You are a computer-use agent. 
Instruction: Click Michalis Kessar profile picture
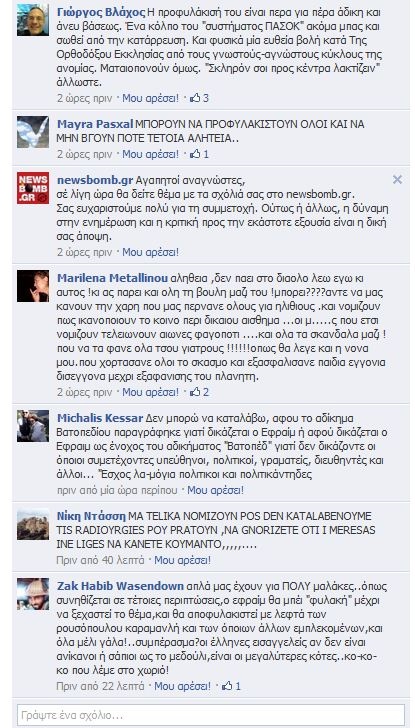click(x=32, y=426)
